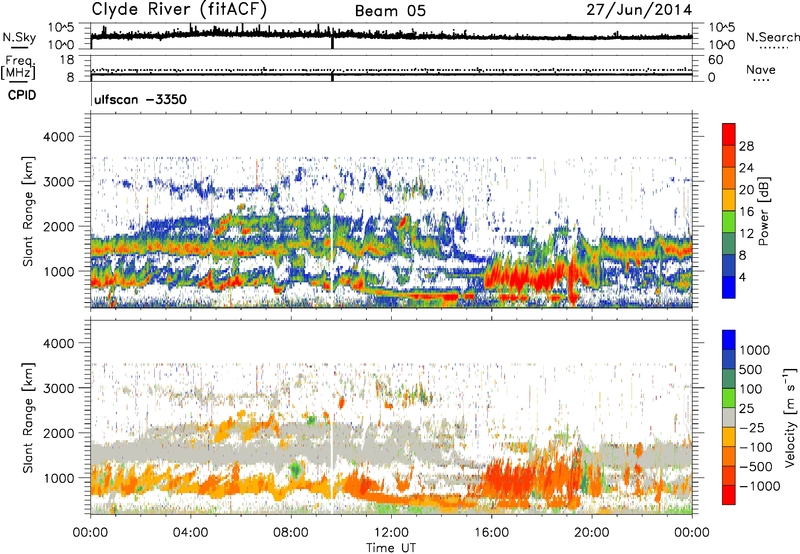Click the 'CPID' label
The width and height of the screenshot is (800, 554).
click(x=22, y=95)
